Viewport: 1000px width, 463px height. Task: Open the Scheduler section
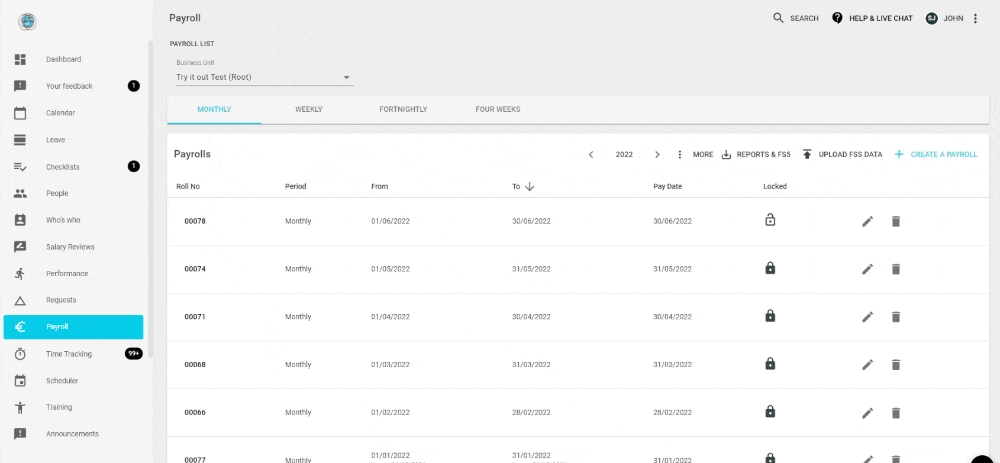[x=73, y=381]
